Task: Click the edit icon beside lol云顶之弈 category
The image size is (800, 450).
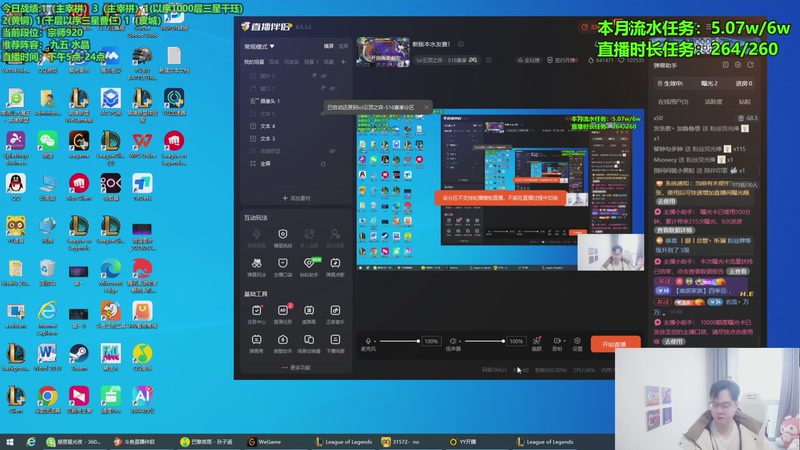Action: pos(489,60)
